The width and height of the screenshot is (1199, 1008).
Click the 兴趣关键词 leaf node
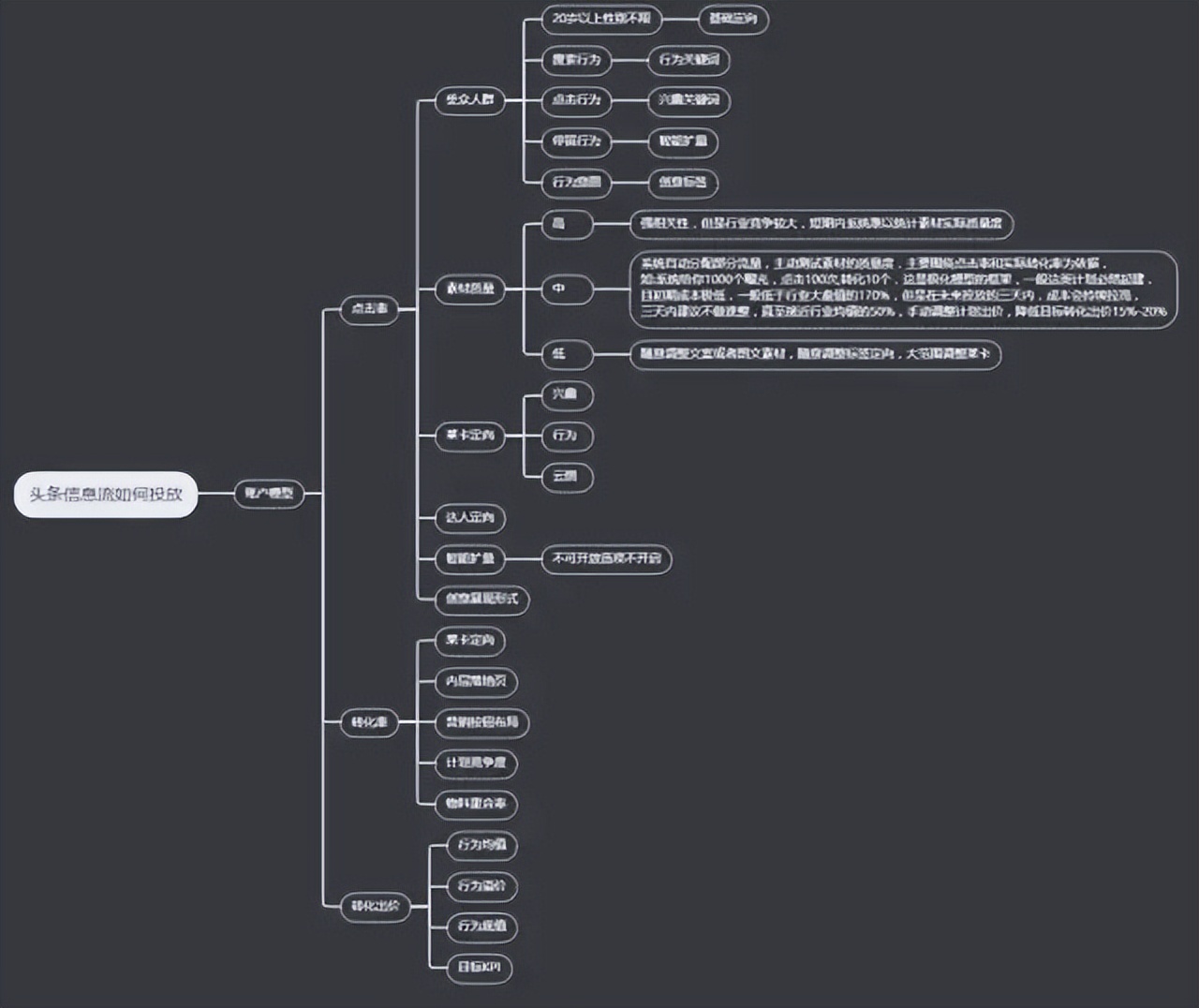tap(688, 99)
